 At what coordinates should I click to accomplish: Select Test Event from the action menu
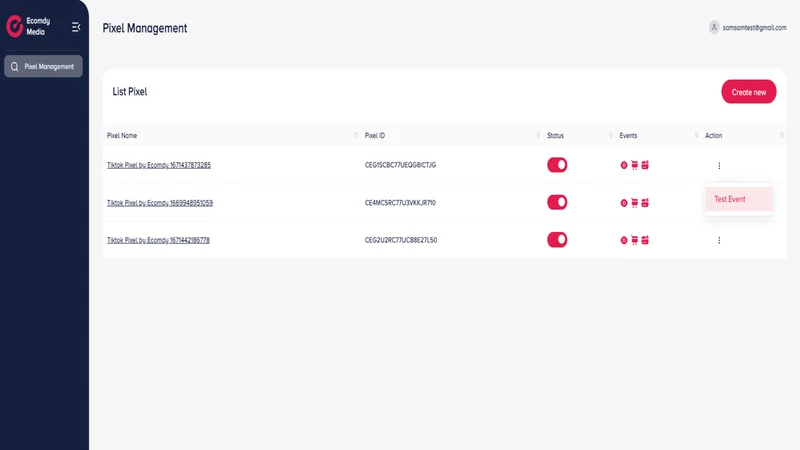click(739, 199)
